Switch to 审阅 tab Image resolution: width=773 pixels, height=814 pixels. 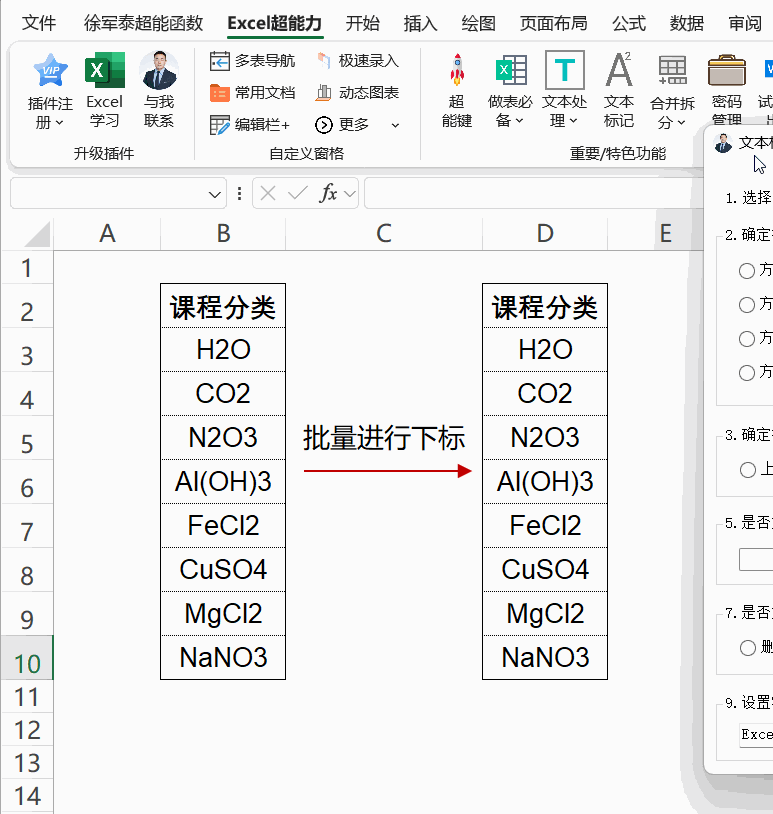pyautogui.click(x=745, y=23)
